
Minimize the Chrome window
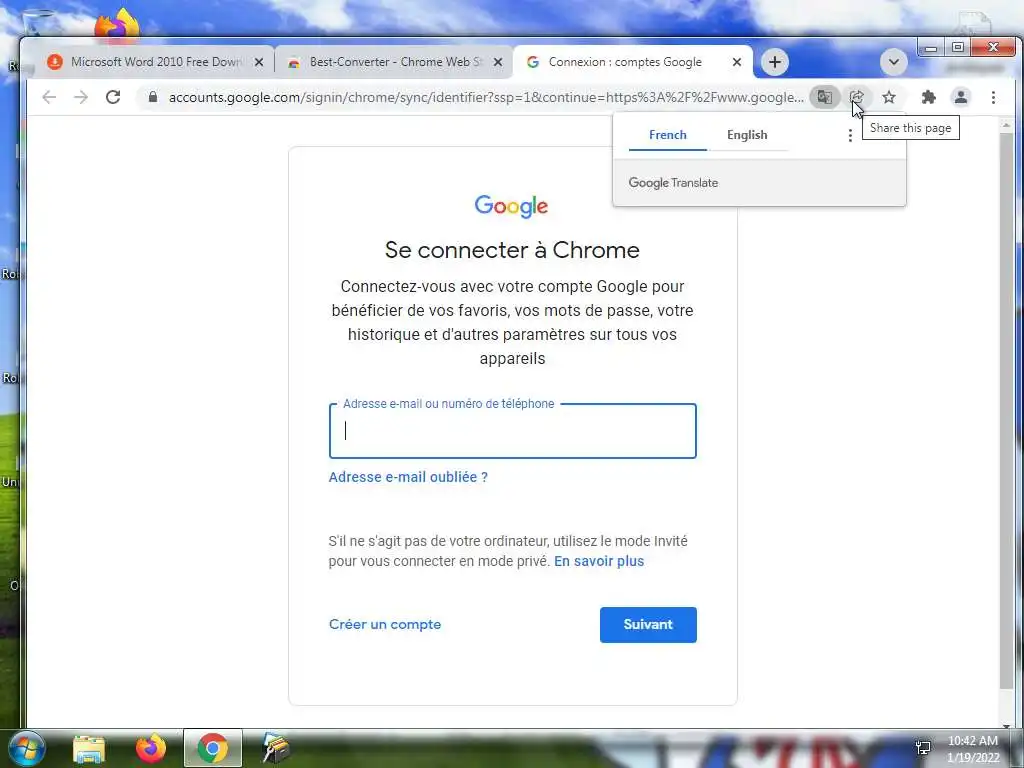pyautogui.click(x=931, y=48)
